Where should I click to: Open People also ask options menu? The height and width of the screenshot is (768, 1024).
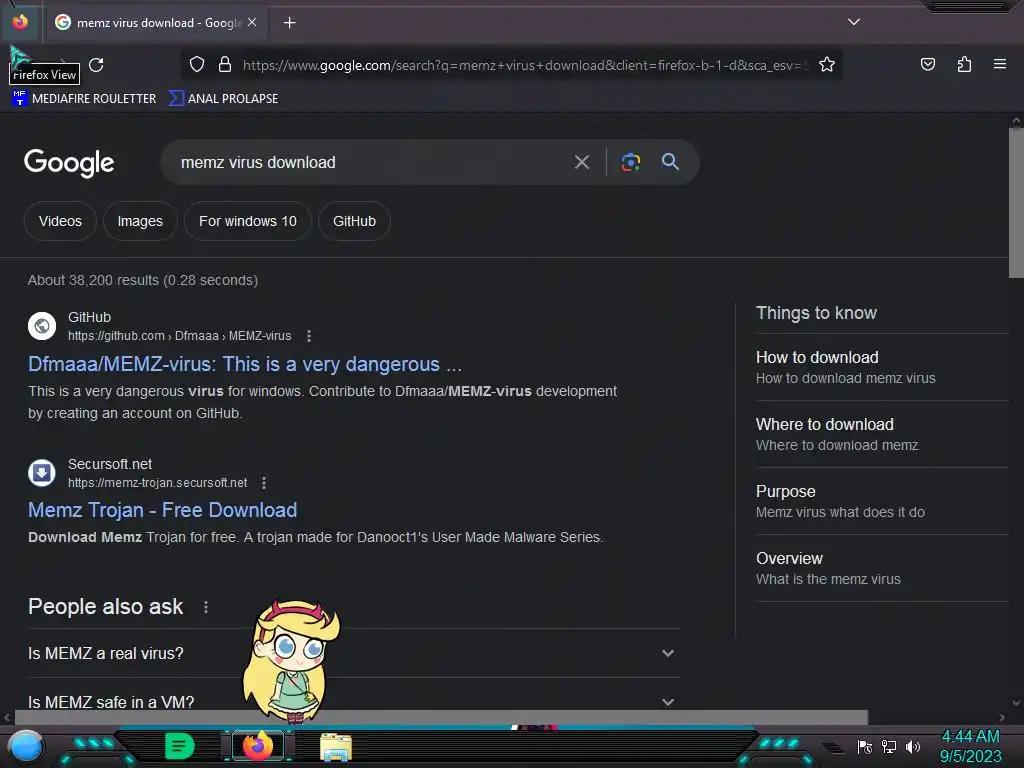click(206, 607)
